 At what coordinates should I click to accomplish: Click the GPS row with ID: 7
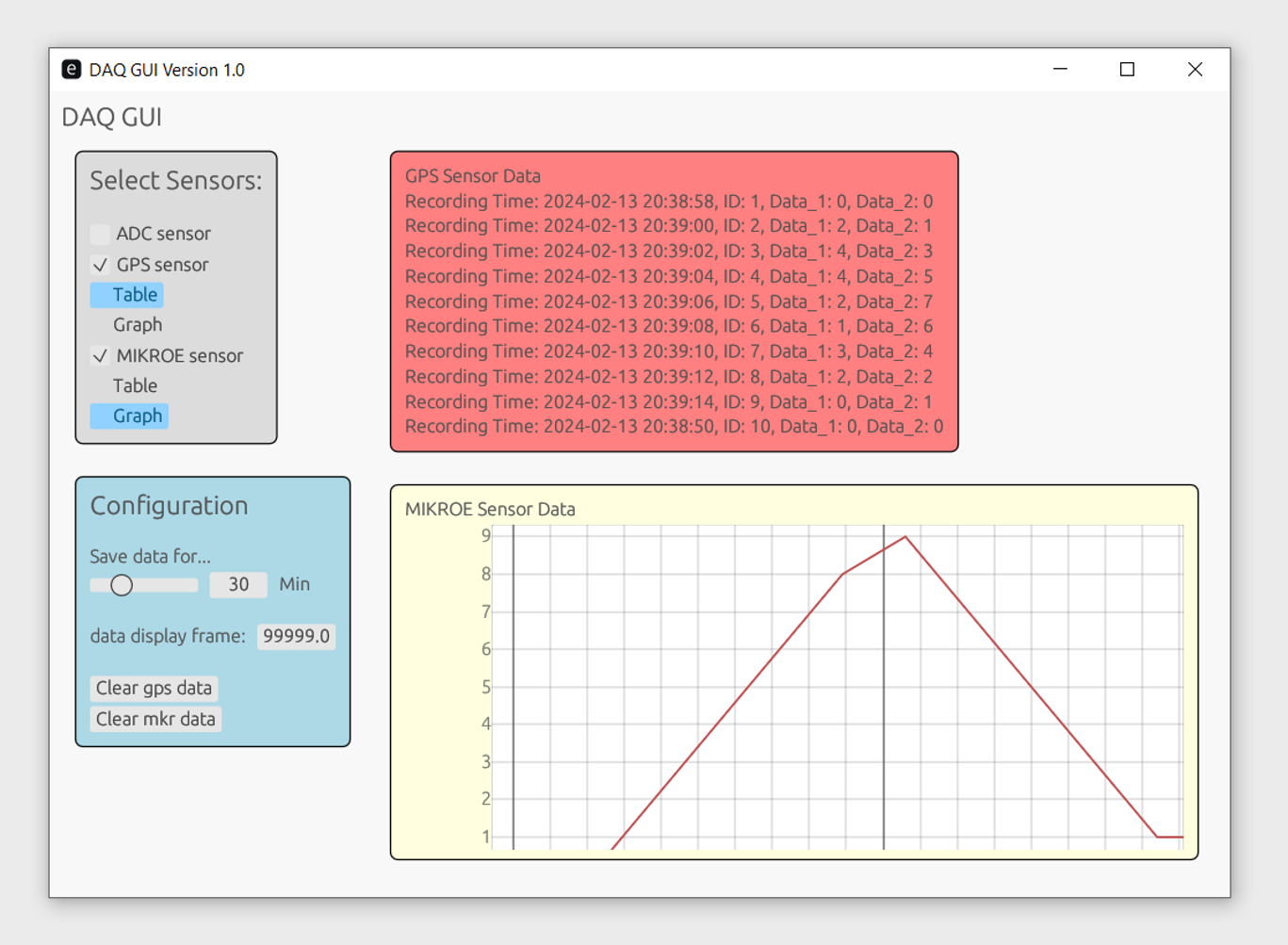click(x=669, y=351)
